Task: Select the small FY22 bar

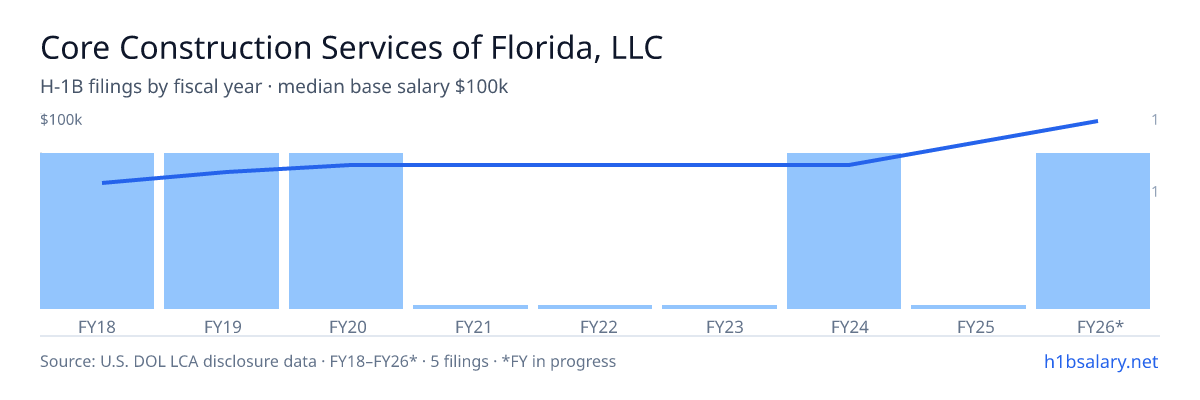Action: click(x=595, y=307)
